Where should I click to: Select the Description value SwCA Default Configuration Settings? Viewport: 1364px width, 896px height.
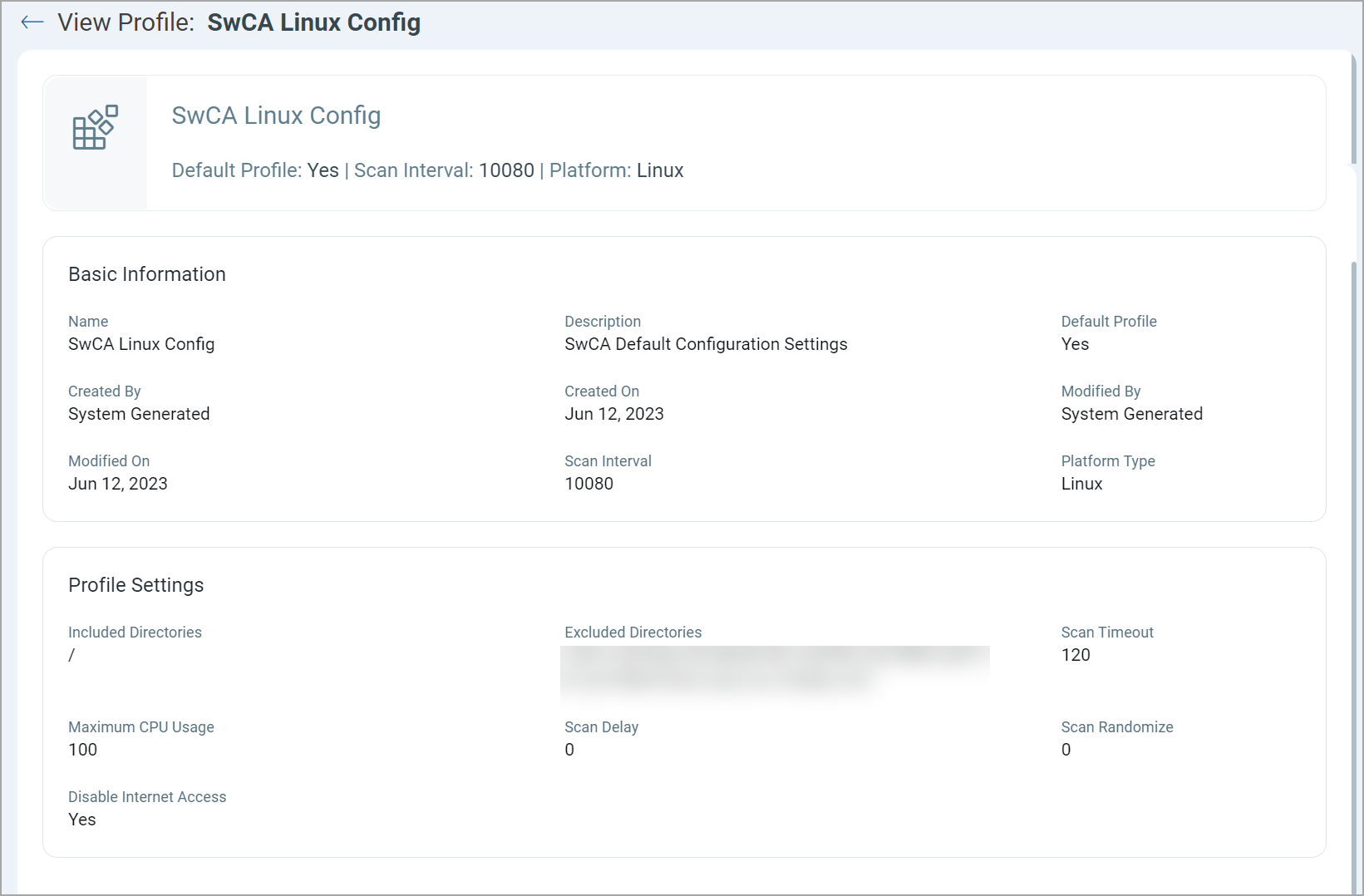(706, 344)
